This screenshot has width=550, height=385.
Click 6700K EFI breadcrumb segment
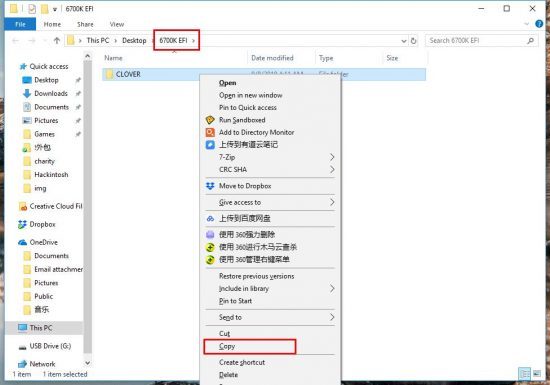[x=173, y=41]
